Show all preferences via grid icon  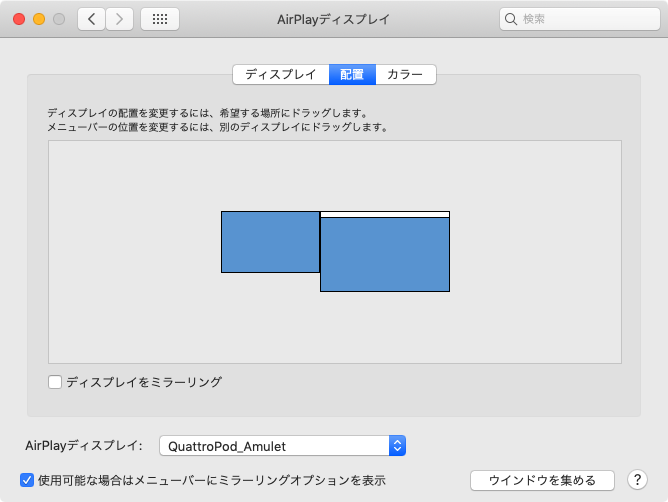tap(160, 19)
